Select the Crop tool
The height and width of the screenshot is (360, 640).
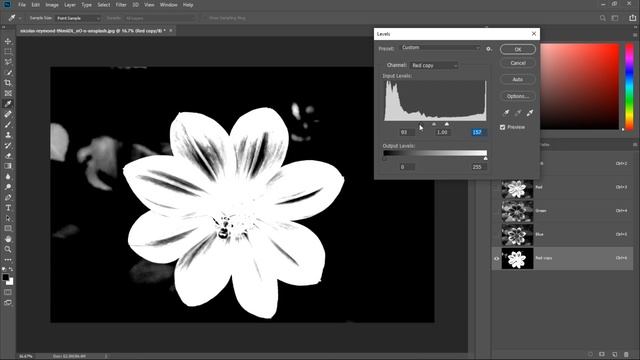coord(8,83)
